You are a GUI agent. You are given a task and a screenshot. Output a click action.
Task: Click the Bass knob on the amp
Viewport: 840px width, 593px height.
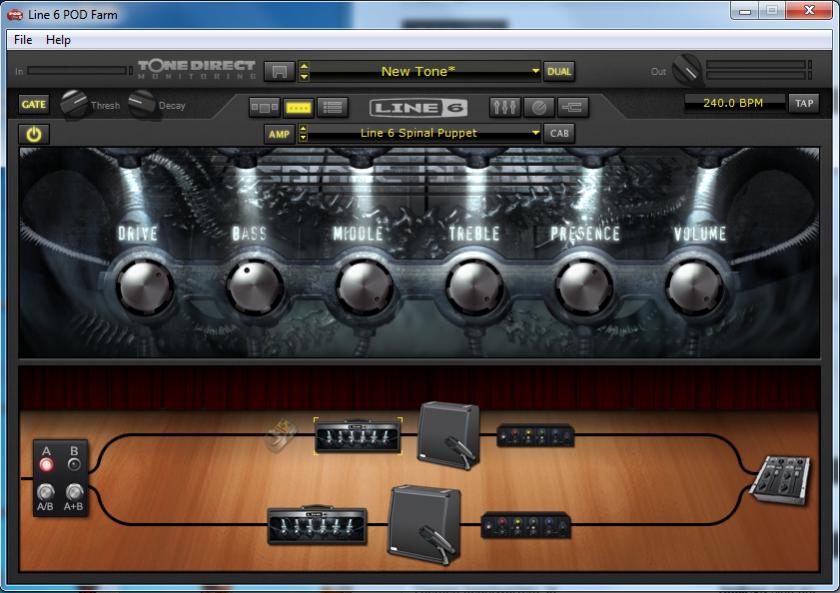pyautogui.click(x=255, y=287)
